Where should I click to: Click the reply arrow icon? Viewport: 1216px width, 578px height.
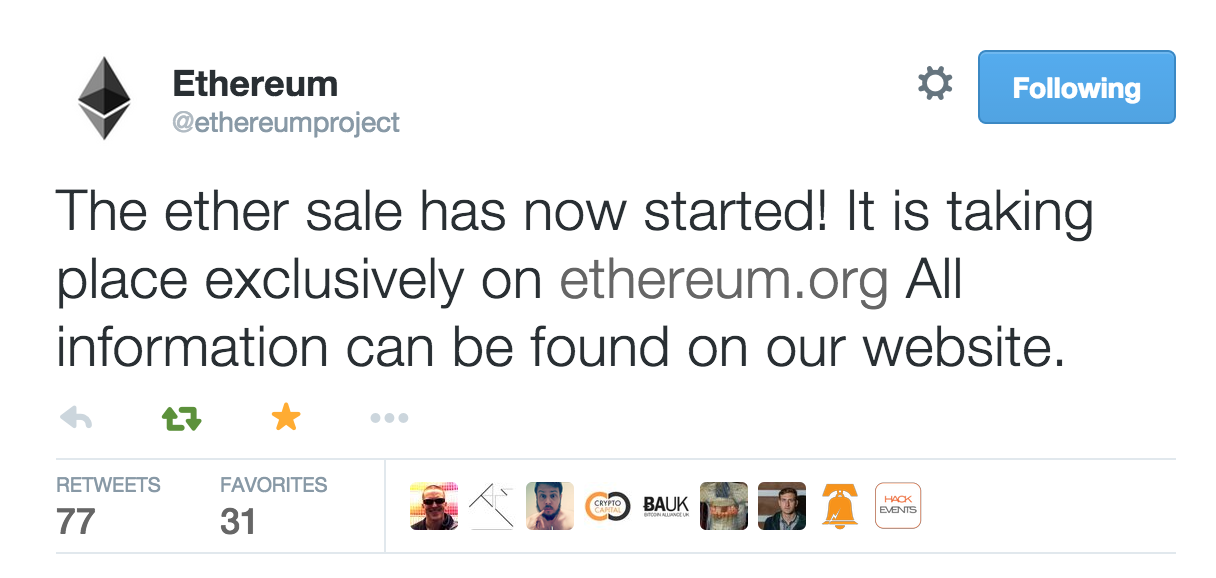point(76,418)
